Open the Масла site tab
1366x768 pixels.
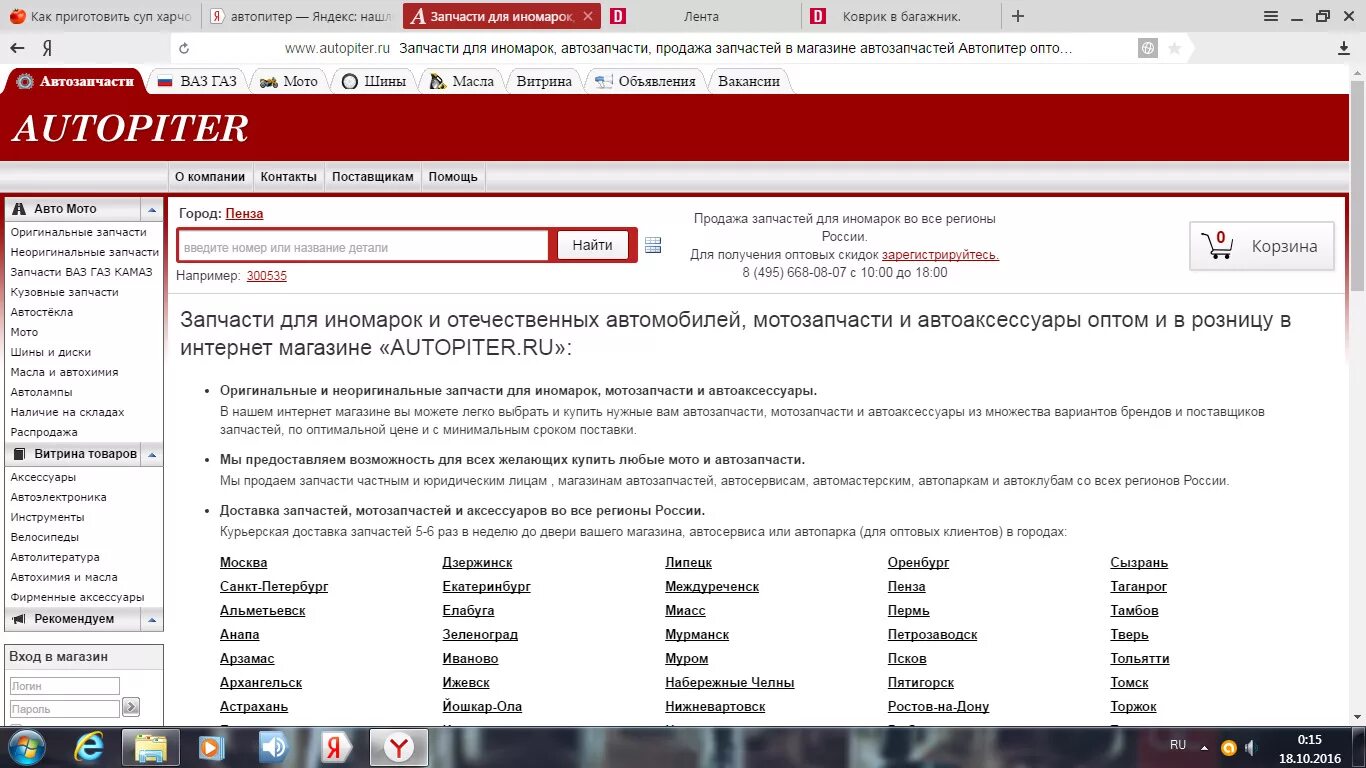[x=461, y=81]
